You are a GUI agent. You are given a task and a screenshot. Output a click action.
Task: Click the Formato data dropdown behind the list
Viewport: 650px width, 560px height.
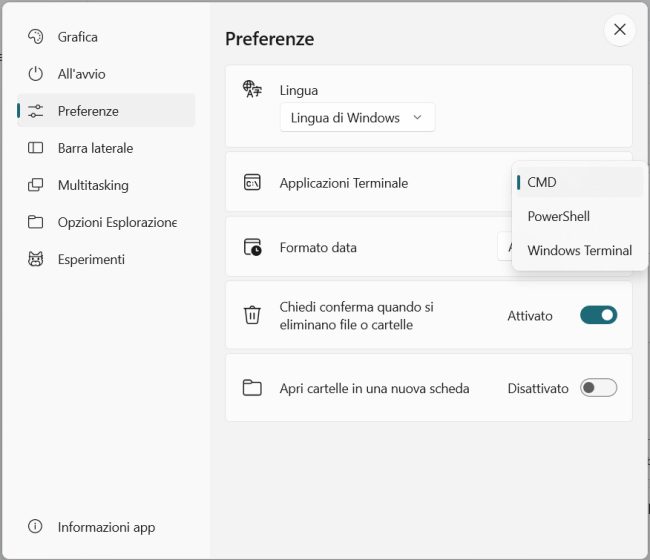point(504,246)
